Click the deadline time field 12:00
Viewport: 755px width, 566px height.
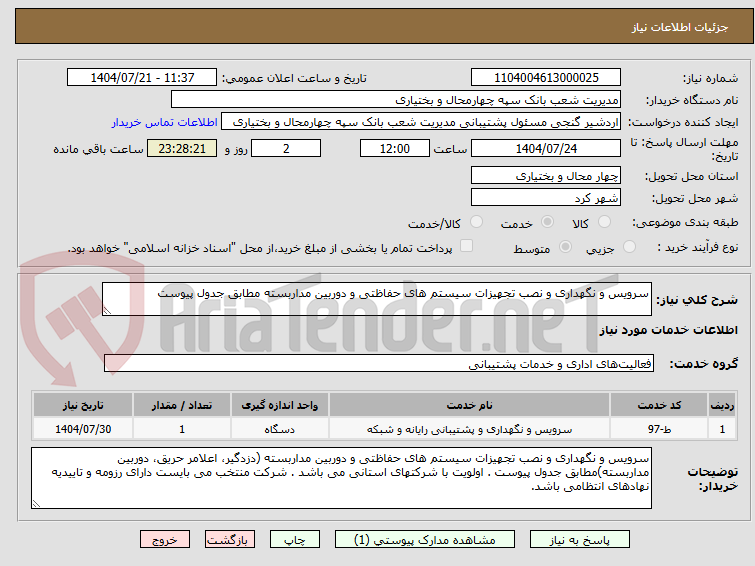point(395,148)
